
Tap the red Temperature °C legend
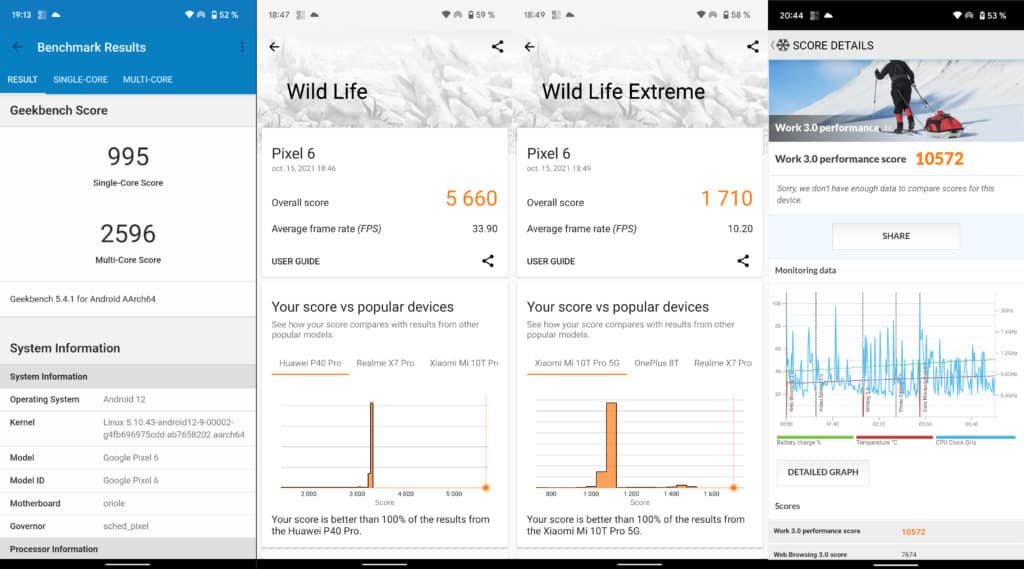(894, 440)
